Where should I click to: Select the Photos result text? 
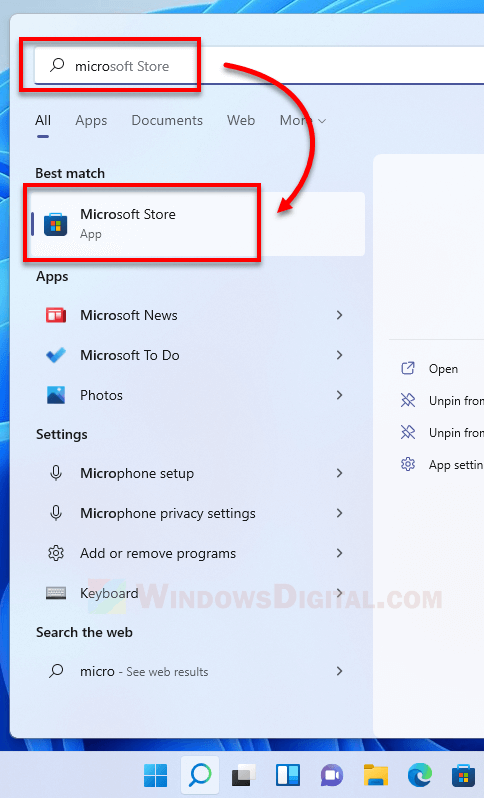[101, 395]
